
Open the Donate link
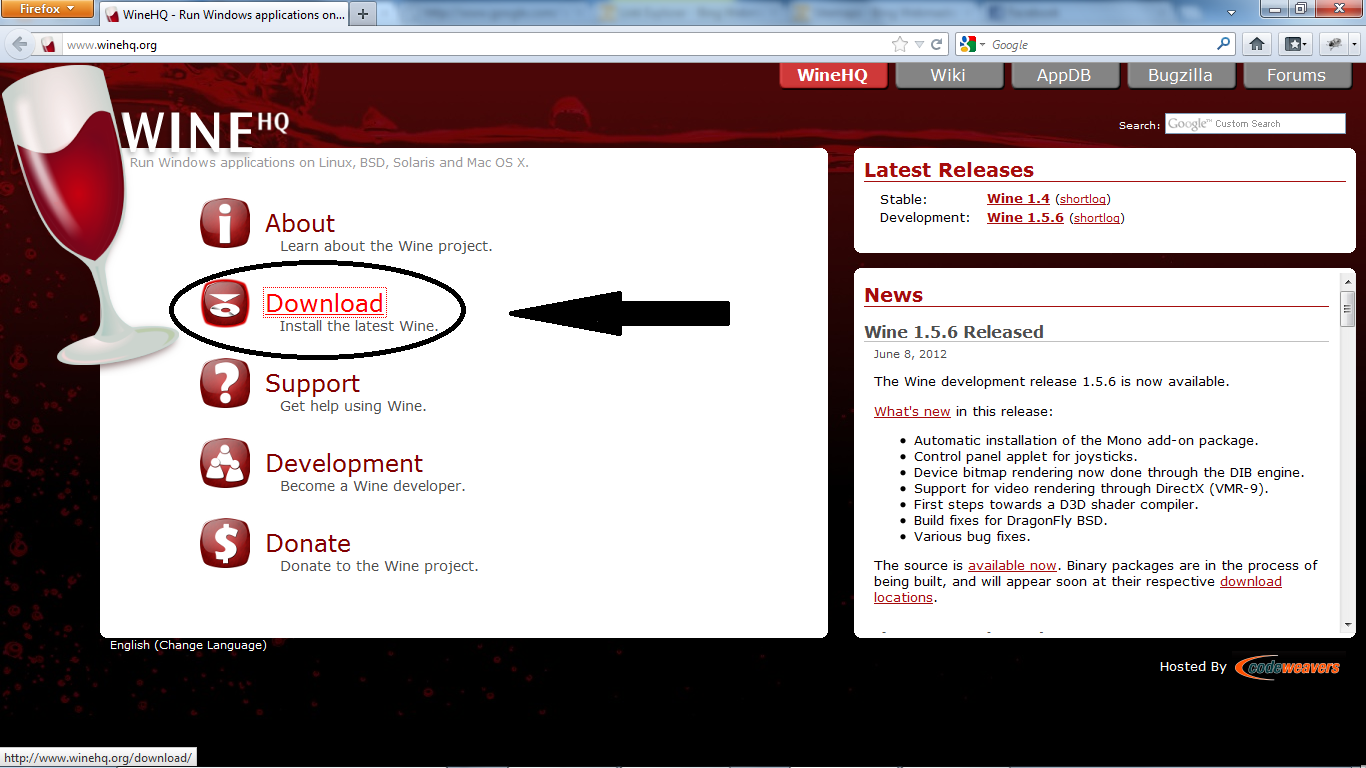tap(308, 543)
